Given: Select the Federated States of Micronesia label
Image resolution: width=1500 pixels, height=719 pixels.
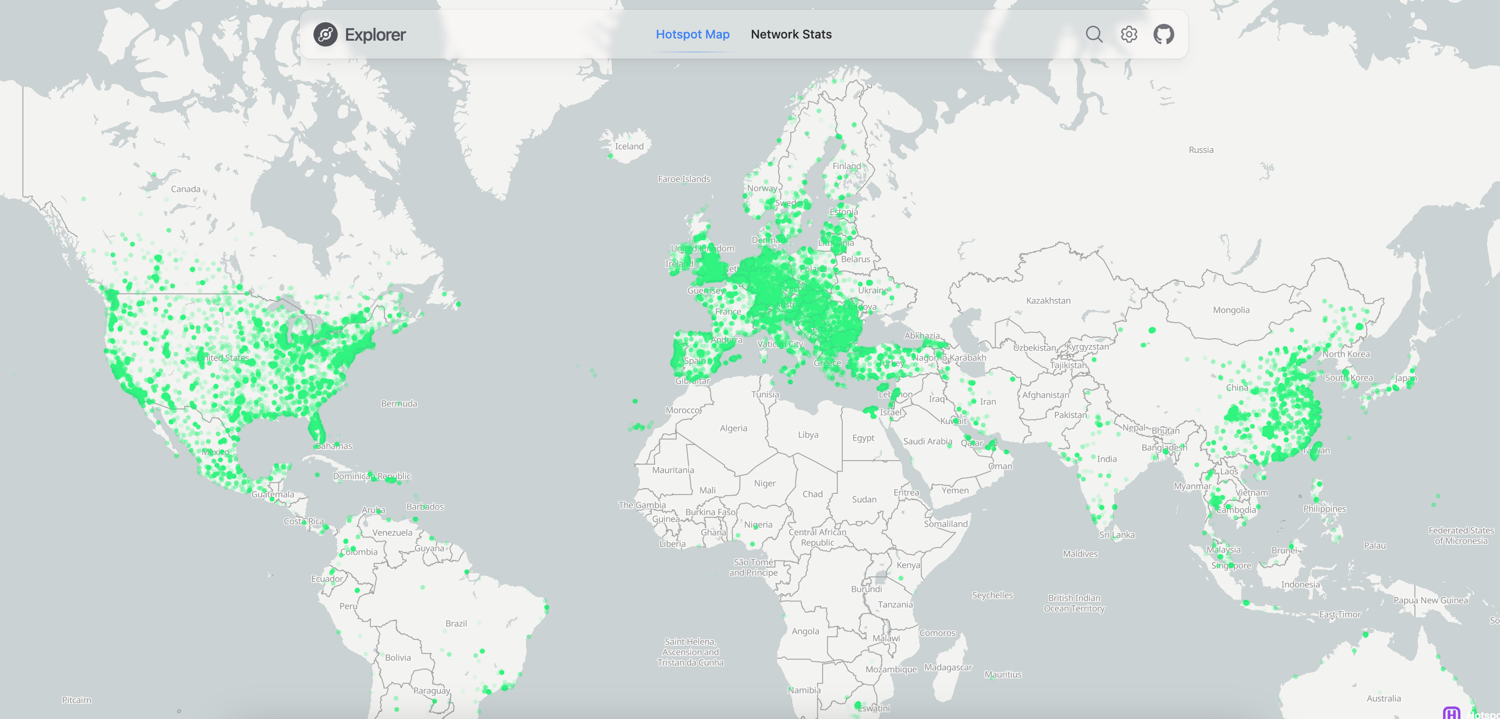Looking at the screenshot, I should point(1461,536).
